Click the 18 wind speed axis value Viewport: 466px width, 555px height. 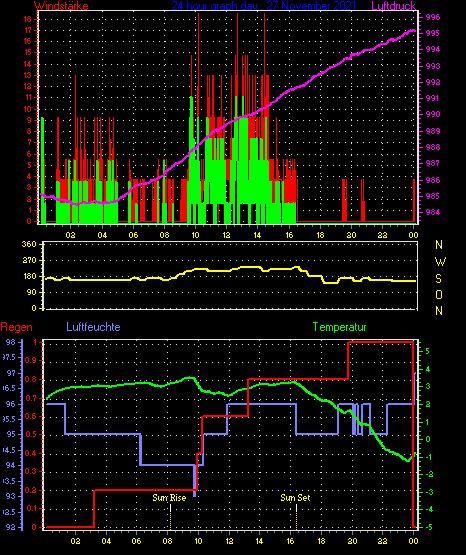[x=28, y=19]
